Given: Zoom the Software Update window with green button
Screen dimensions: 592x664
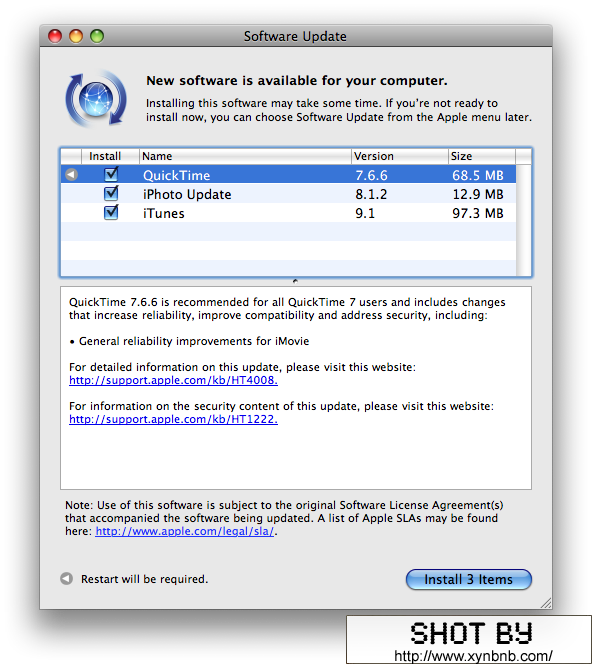Looking at the screenshot, I should (x=97, y=36).
